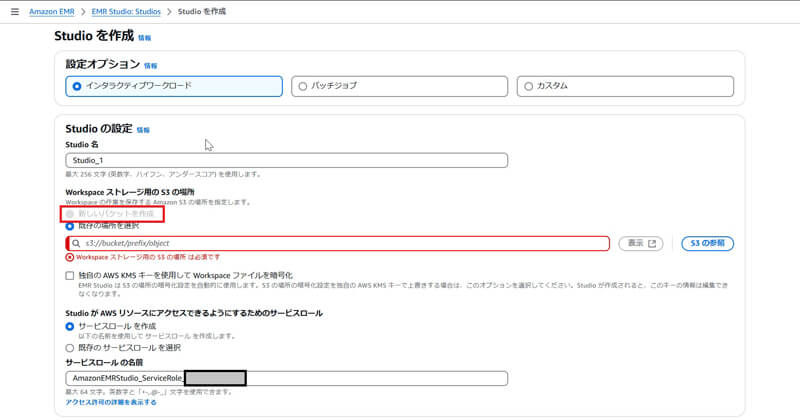Select サービスロール を作成 radio button
The height and width of the screenshot is (420, 800).
point(70,327)
